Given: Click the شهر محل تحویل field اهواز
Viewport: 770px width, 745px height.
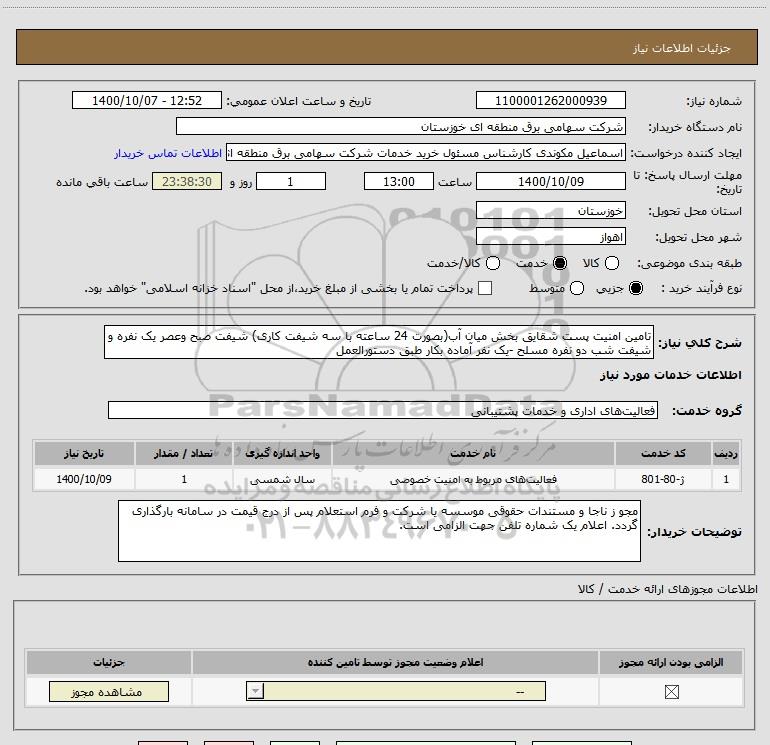Looking at the screenshot, I should coord(550,237).
